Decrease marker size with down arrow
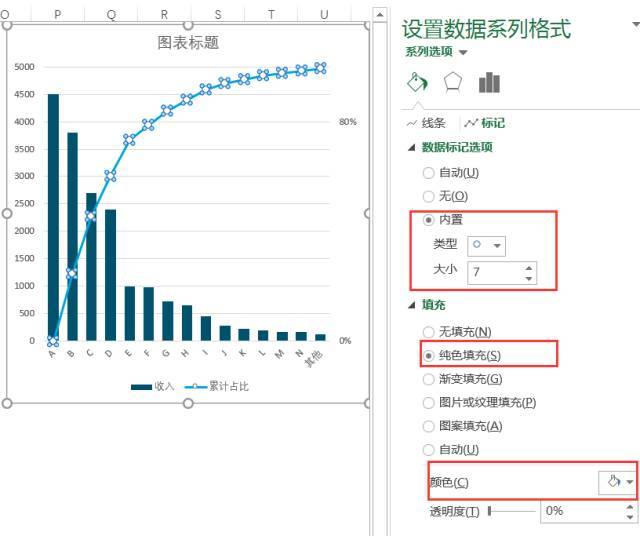 529,278
